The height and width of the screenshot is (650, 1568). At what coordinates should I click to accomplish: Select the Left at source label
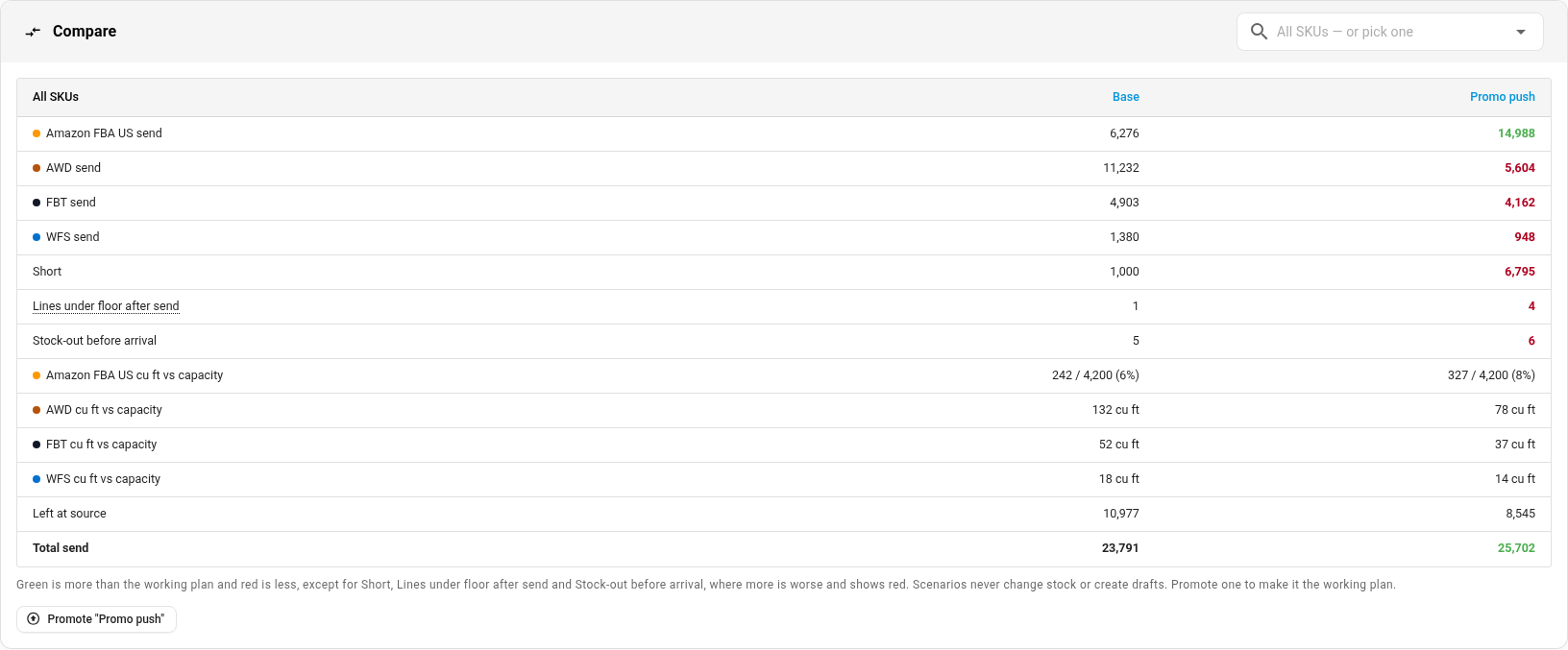(x=69, y=514)
